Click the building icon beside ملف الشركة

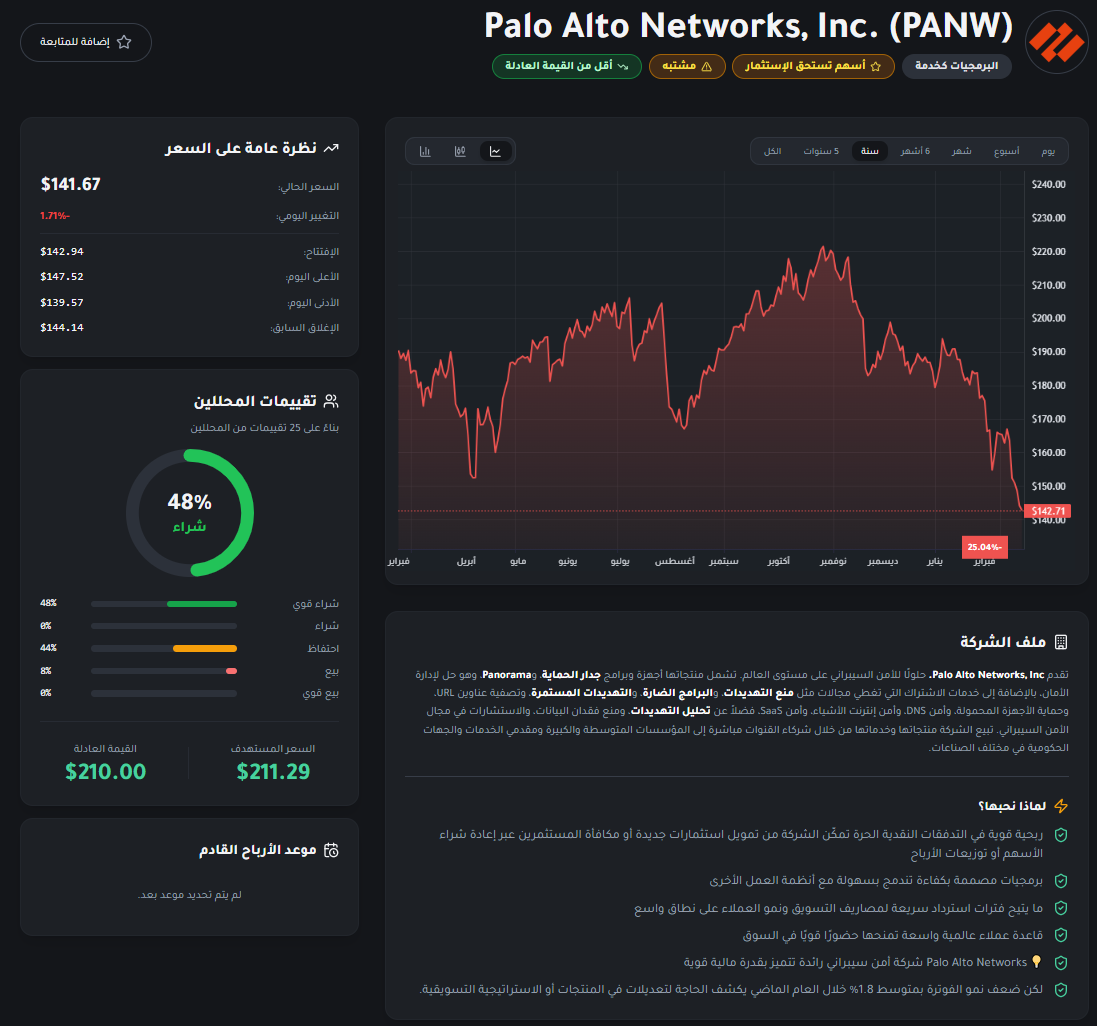(1061, 642)
